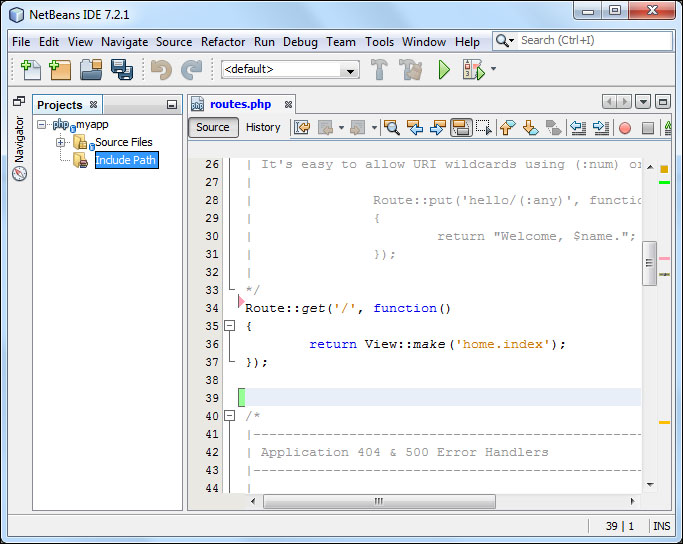Click the Build Project hammer icon

(x=379, y=70)
